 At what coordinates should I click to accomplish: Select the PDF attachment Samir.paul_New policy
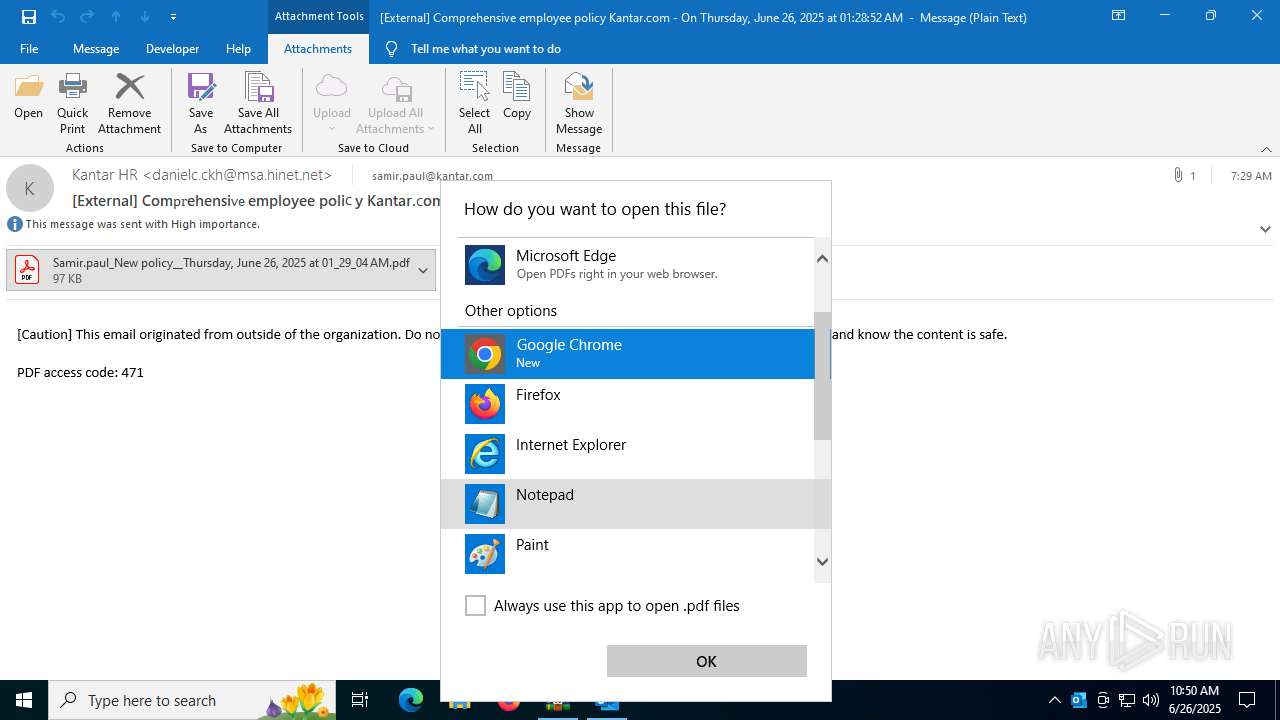click(221, 270)
